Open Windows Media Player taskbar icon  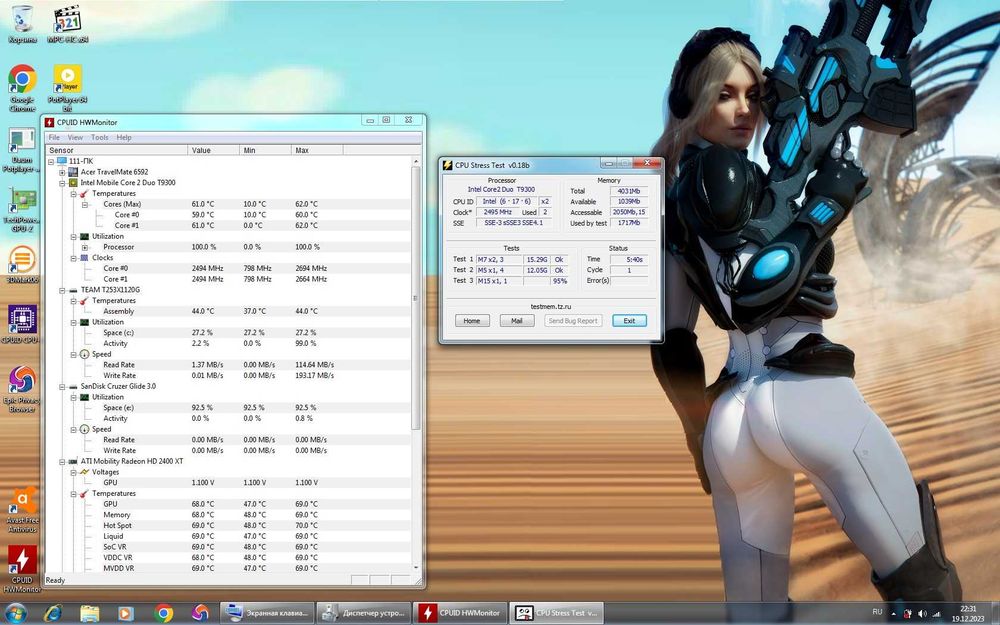[126, 613]
